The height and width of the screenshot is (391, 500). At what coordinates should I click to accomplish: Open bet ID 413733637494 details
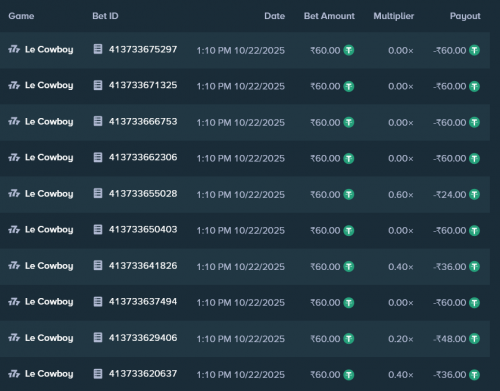[x=143, y=302]
